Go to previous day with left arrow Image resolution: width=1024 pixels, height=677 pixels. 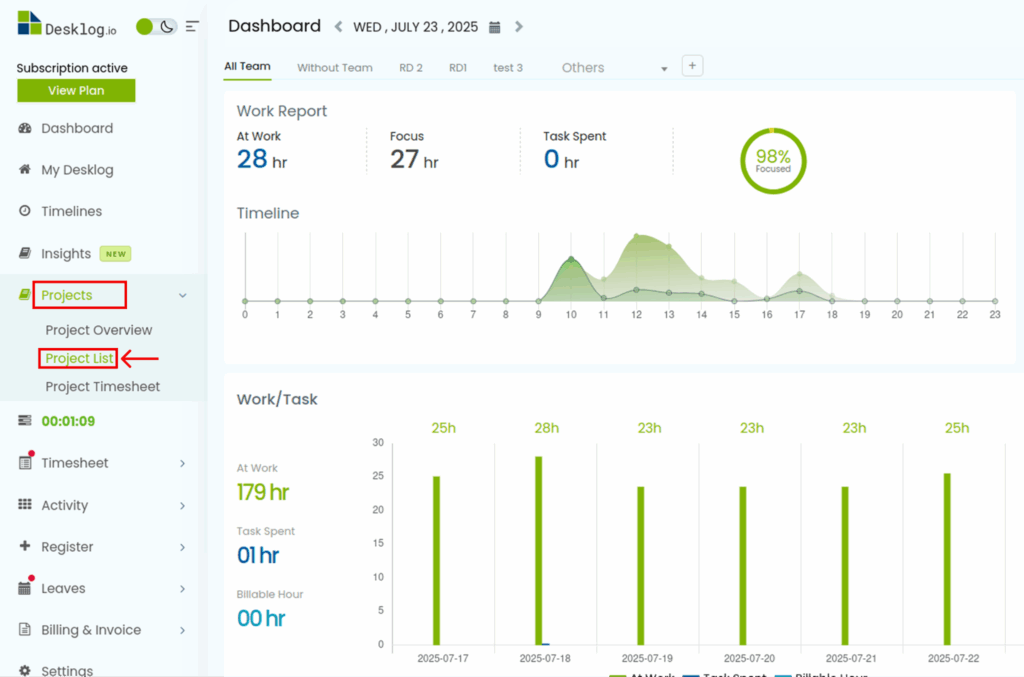tap(338, 27)
